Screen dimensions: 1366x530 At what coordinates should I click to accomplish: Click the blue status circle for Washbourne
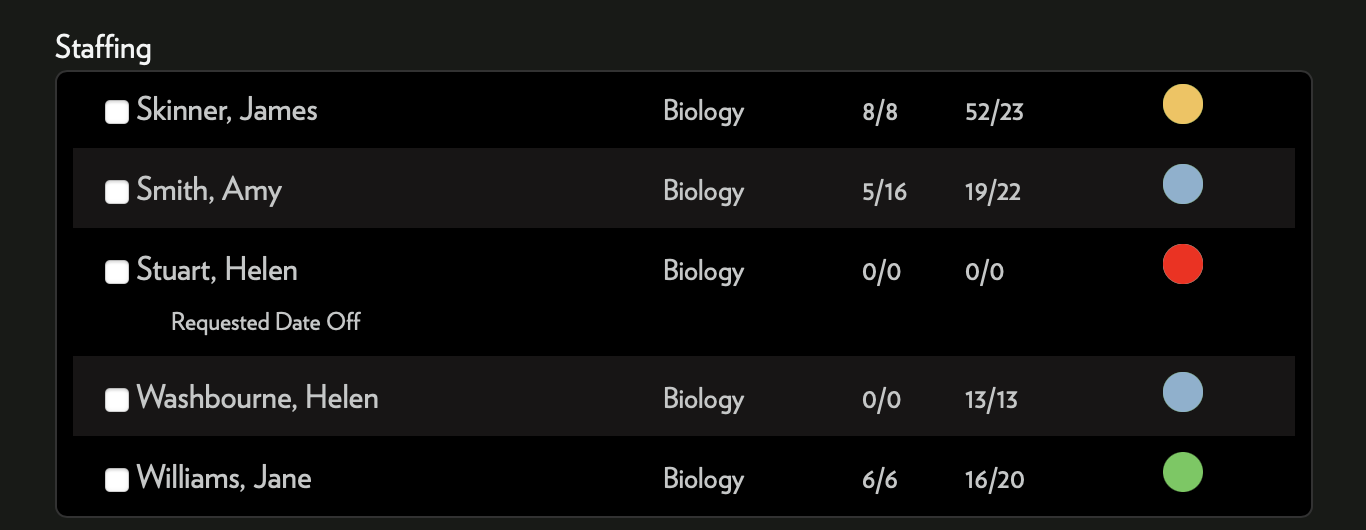(x=1183, y=393)
